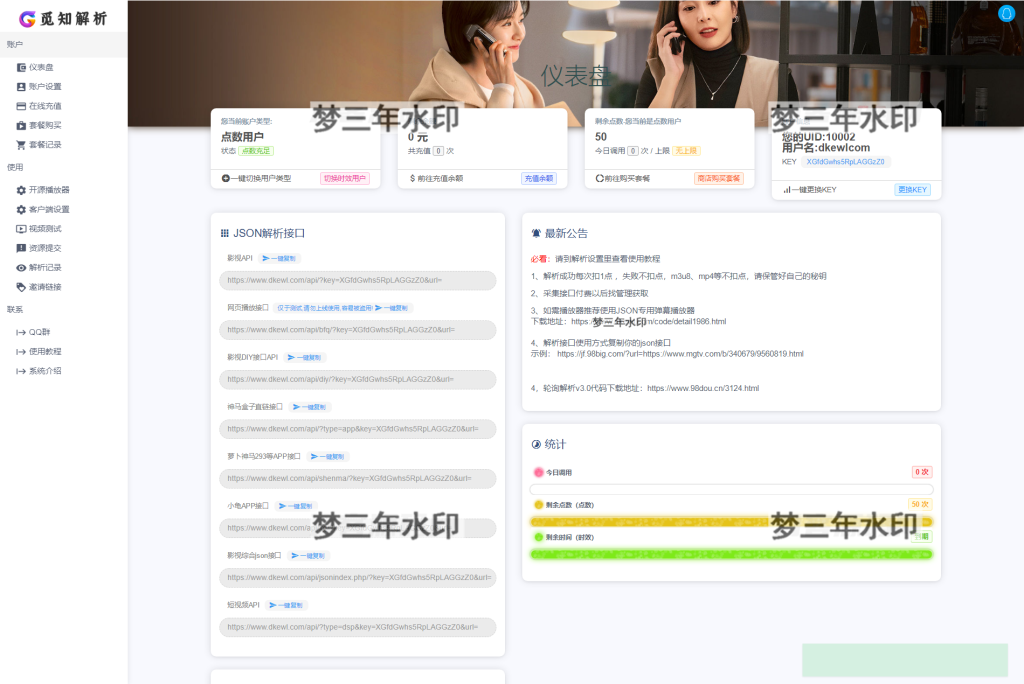Click the 套餐购买 briefcase icon

click(21, 125)
